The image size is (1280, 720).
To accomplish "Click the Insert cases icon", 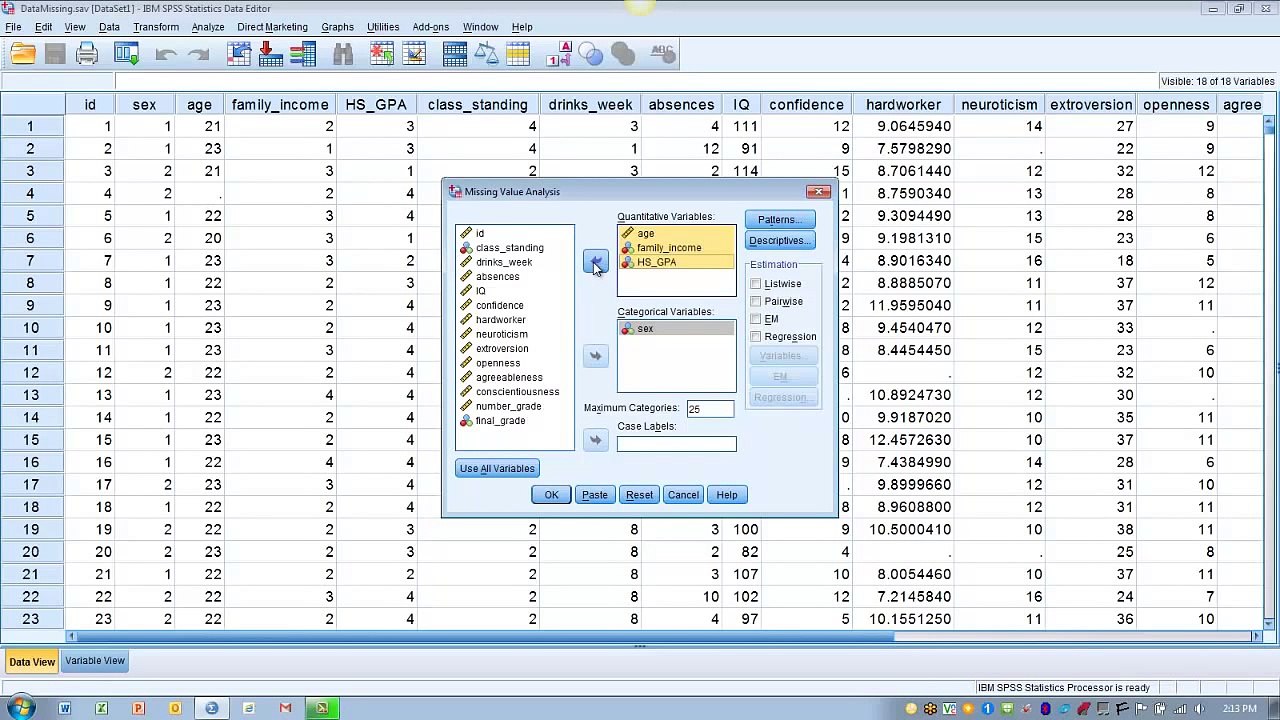I will click(x=381, y=55).
